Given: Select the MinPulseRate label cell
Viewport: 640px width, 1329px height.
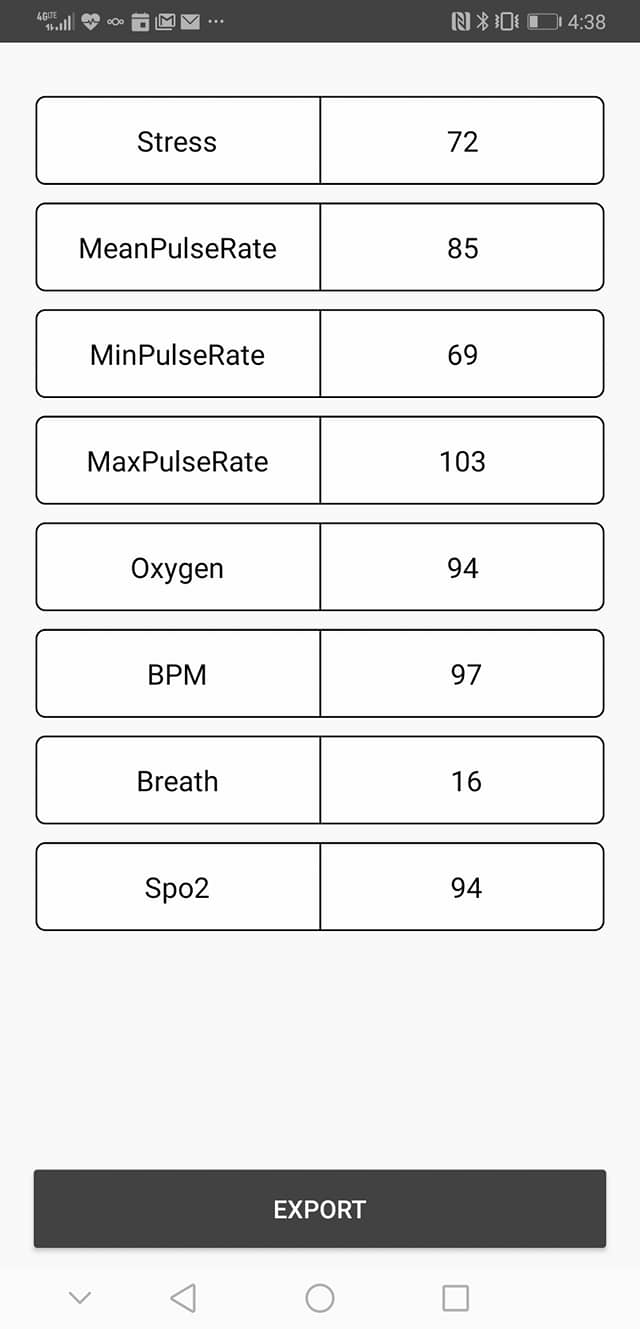Looking at the screenshot, I should coord(178,355).
